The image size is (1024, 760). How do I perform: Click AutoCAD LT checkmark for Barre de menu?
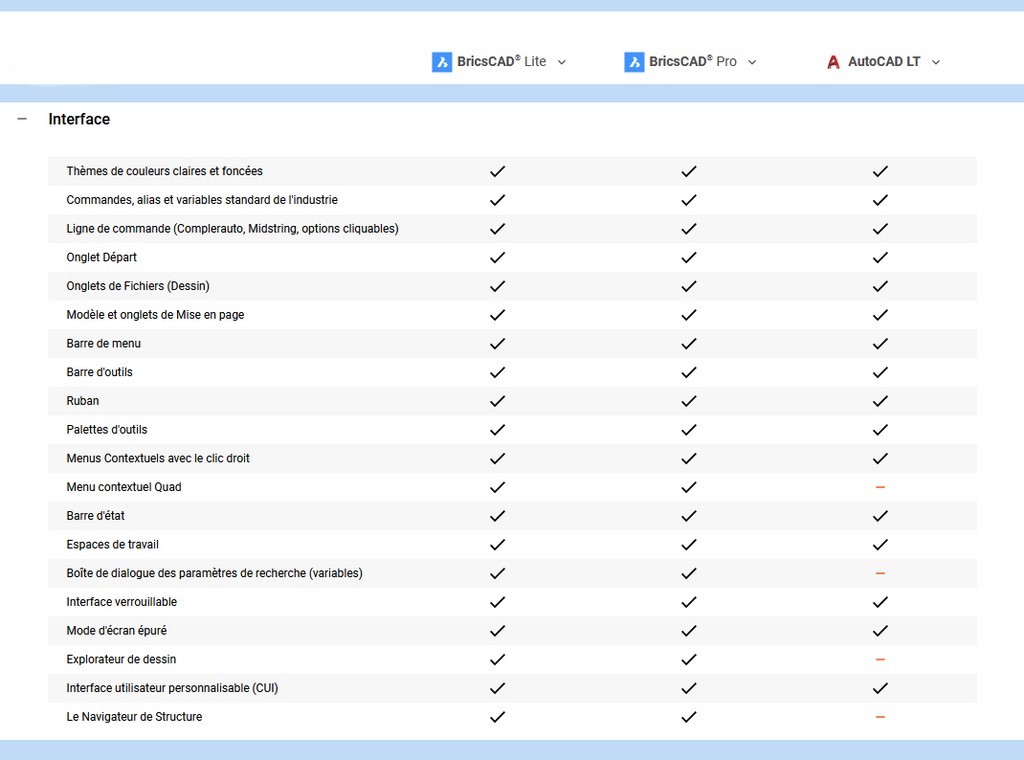(x=880, y=343)
